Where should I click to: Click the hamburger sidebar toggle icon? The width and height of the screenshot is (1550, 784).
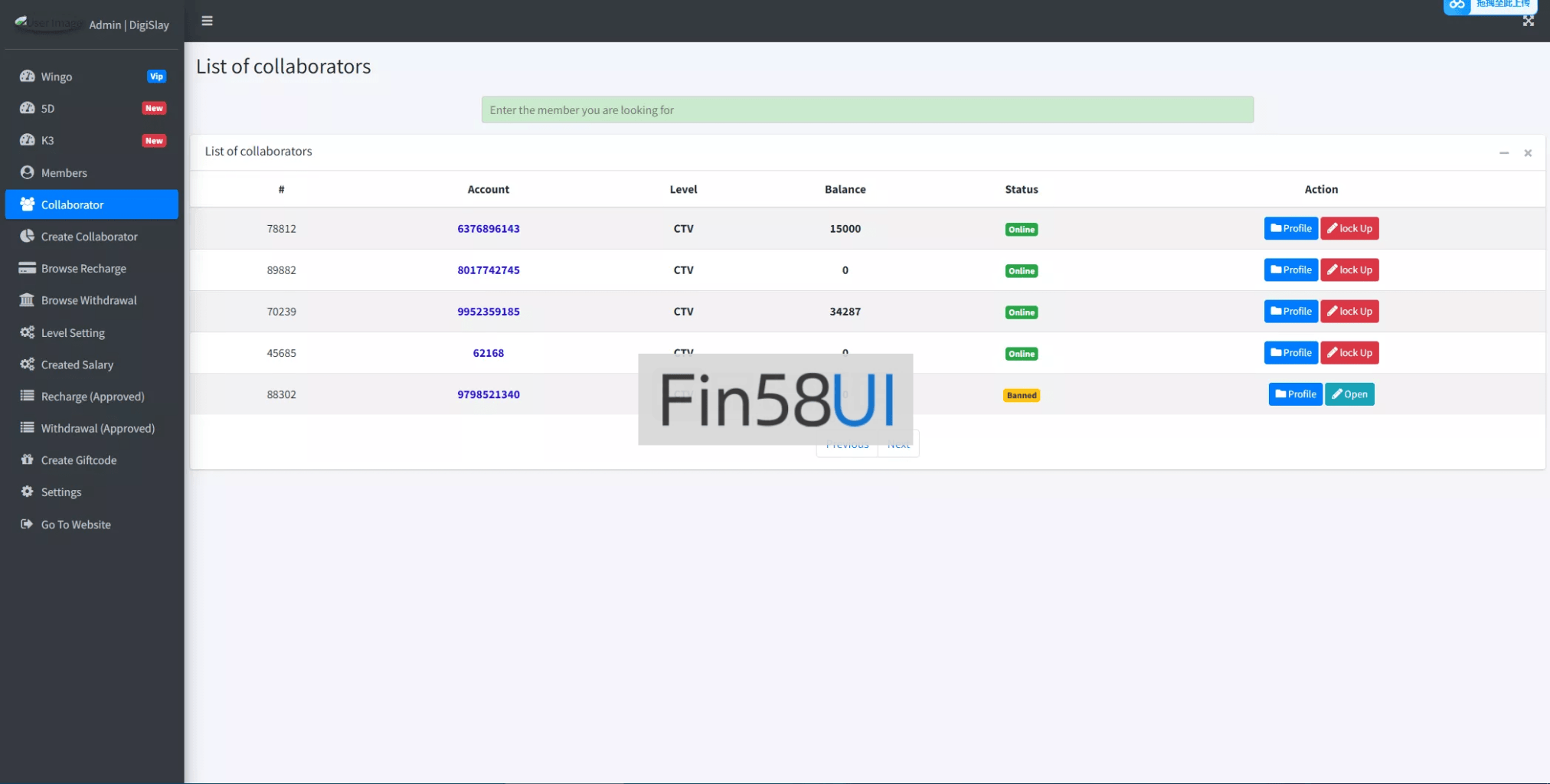coord(207,21)
